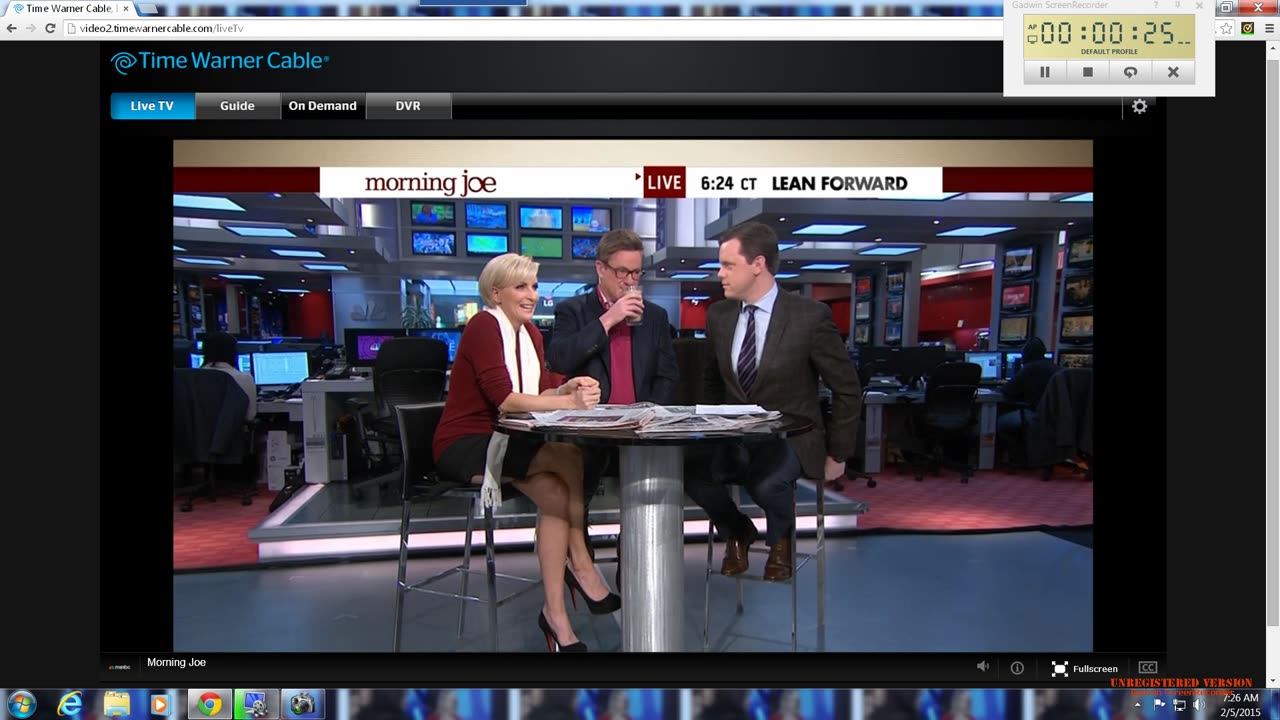Bookmark this page with the star
1280x720 pixels.
click(1226, 28)
